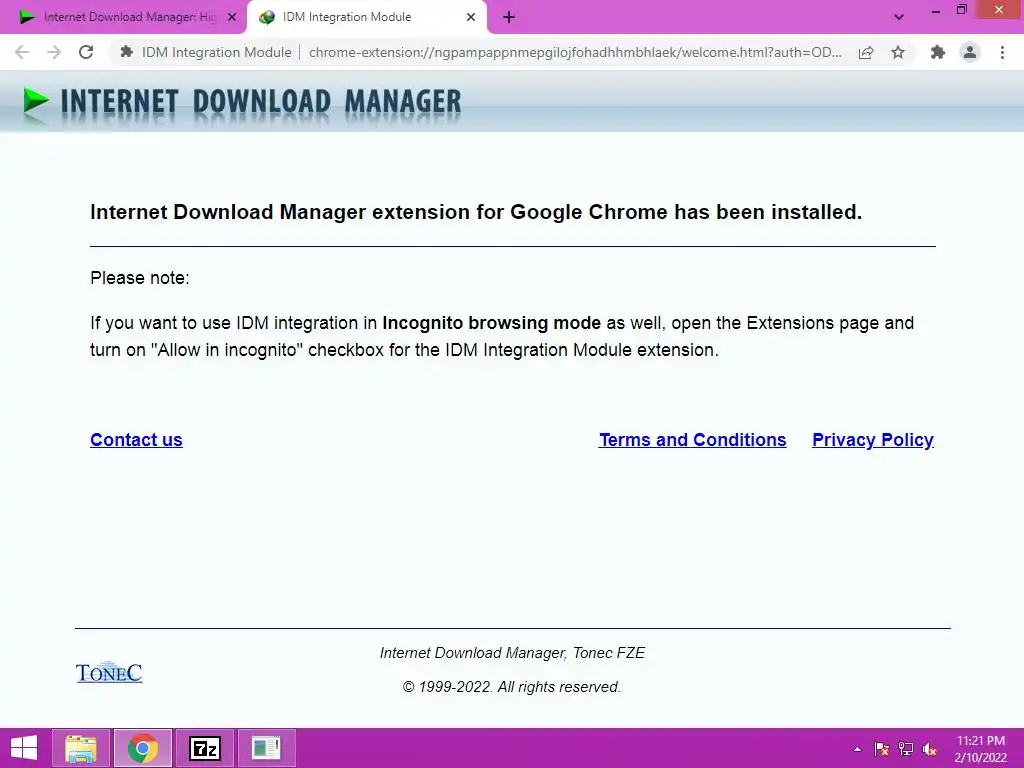Image resolution: width=1024 pixels, height=768 pixels.
Task: Click the Tonec logo in footer
Action: [x=109, y=672]
